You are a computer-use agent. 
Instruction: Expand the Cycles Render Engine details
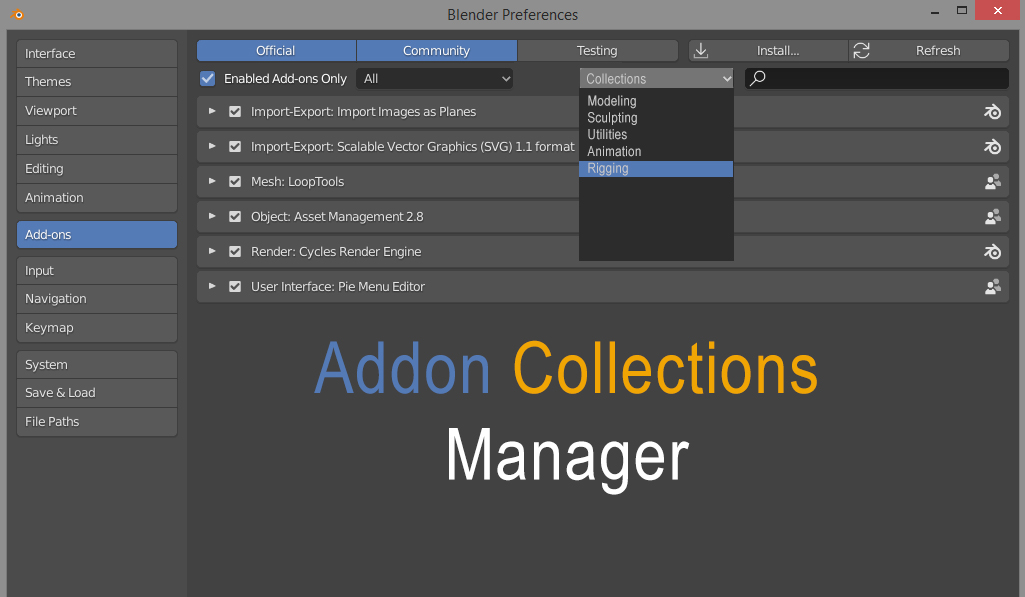[212, 251]
